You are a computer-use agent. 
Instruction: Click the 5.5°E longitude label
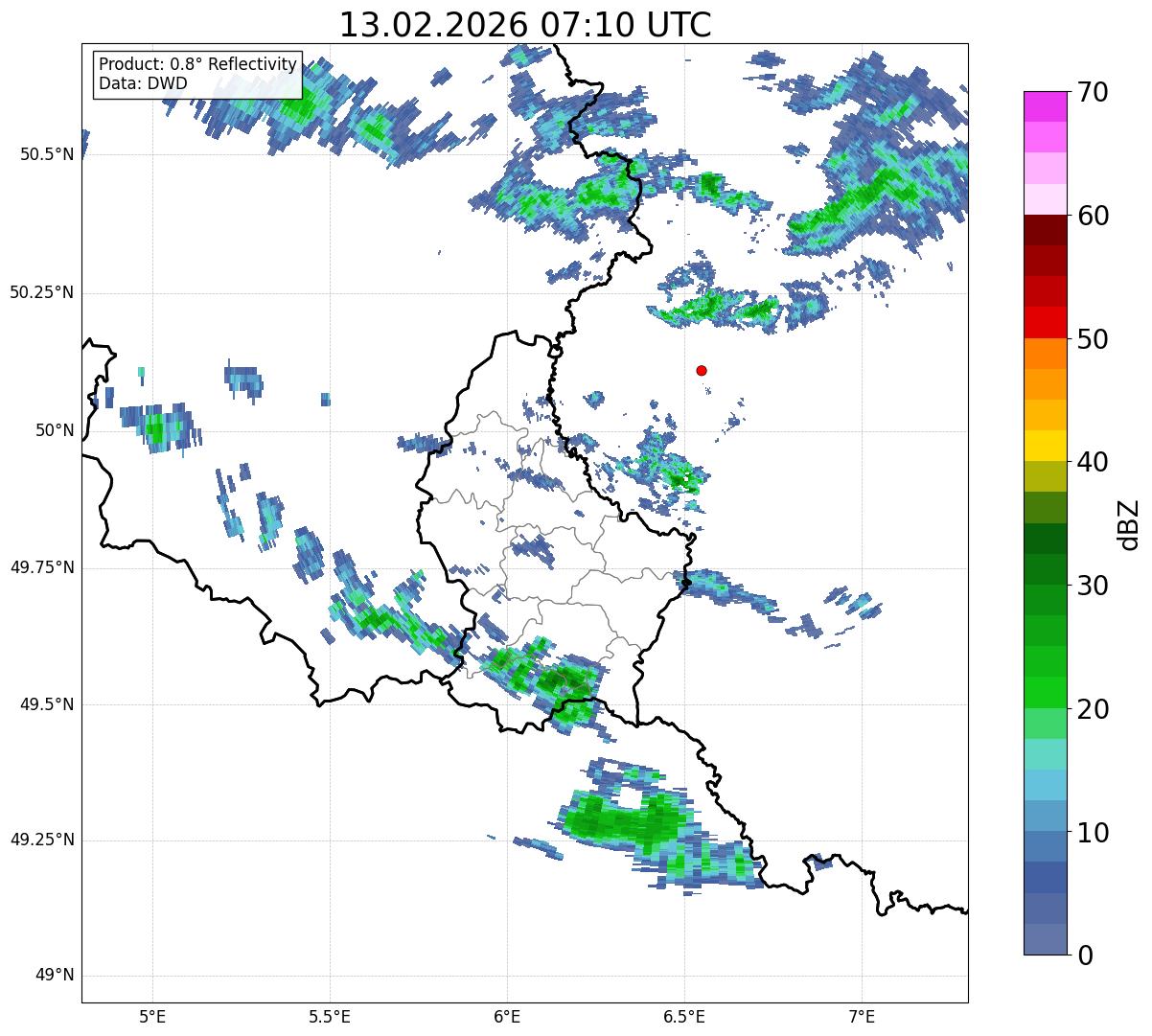click(x=330, y=1016)
